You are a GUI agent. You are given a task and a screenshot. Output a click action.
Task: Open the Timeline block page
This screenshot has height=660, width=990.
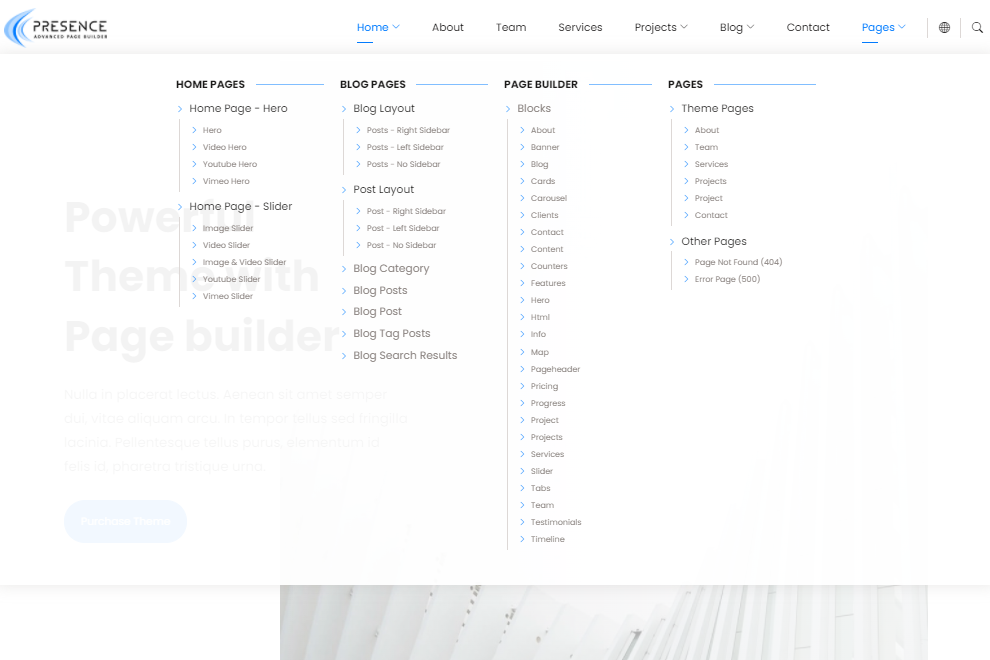click(547, 539)
